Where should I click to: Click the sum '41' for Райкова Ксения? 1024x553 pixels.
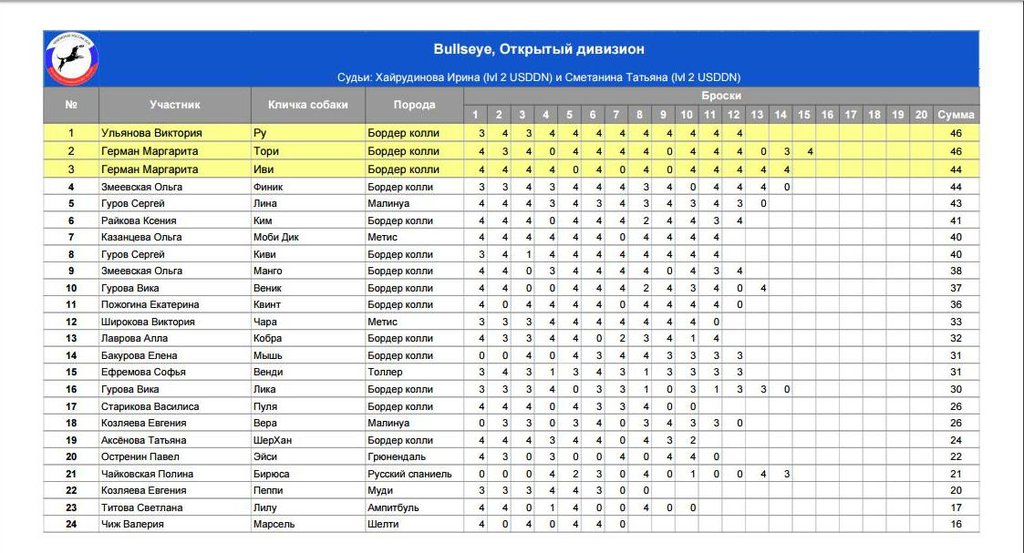pyautogui.click(x=955, y=221)
